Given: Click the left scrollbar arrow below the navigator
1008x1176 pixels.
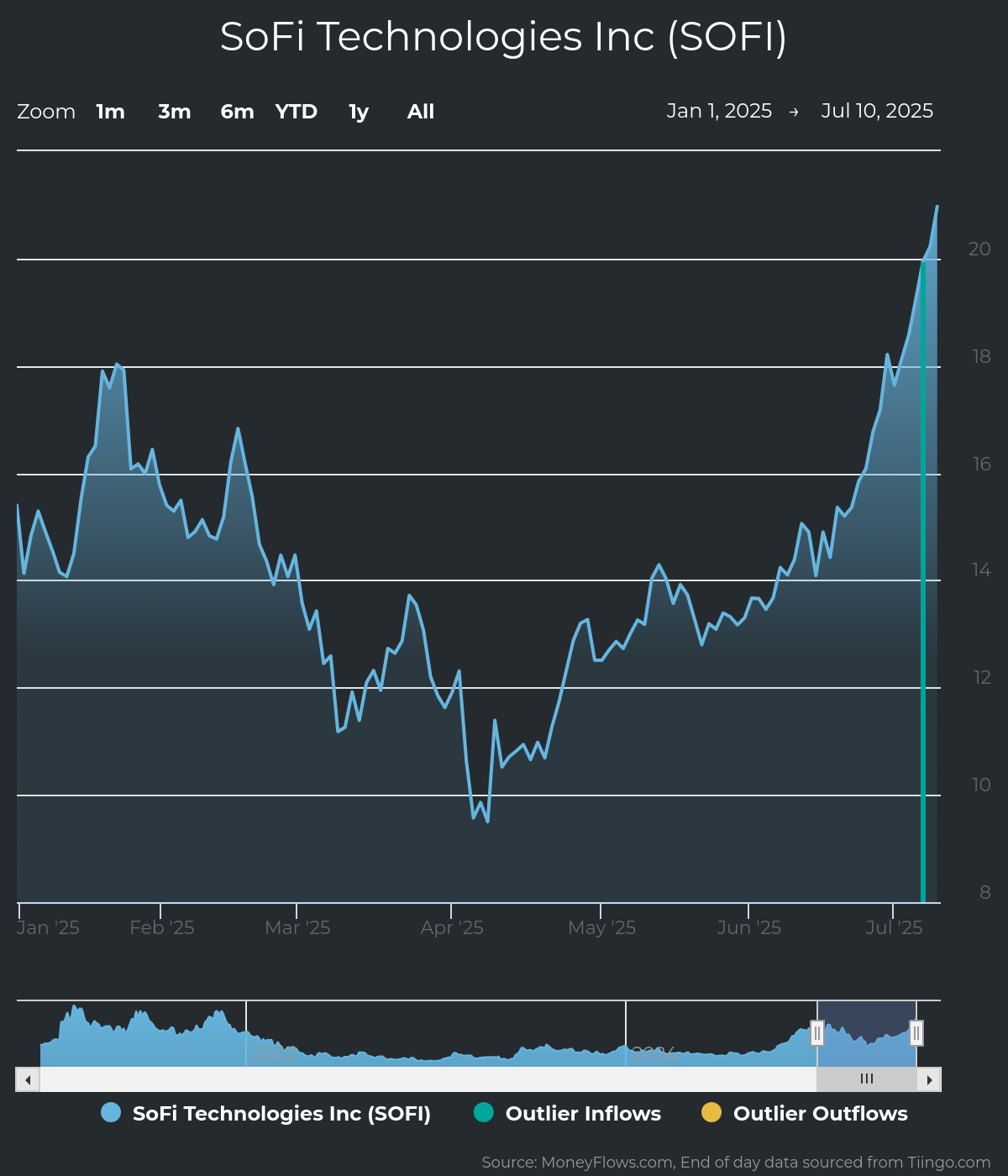Looking at the screenshot, I should tap(27, 1079).
